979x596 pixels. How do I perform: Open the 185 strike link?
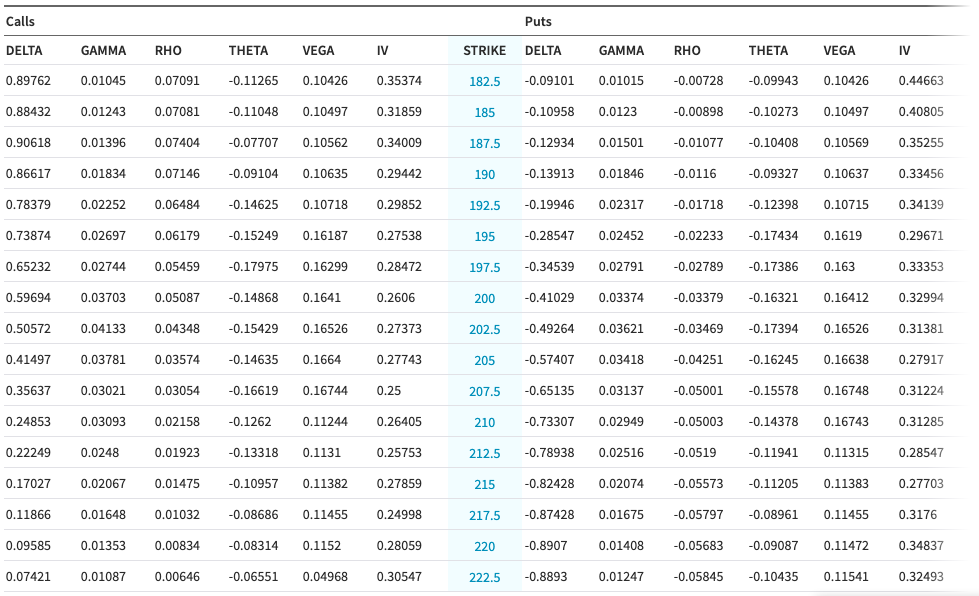tap(485, 112)
